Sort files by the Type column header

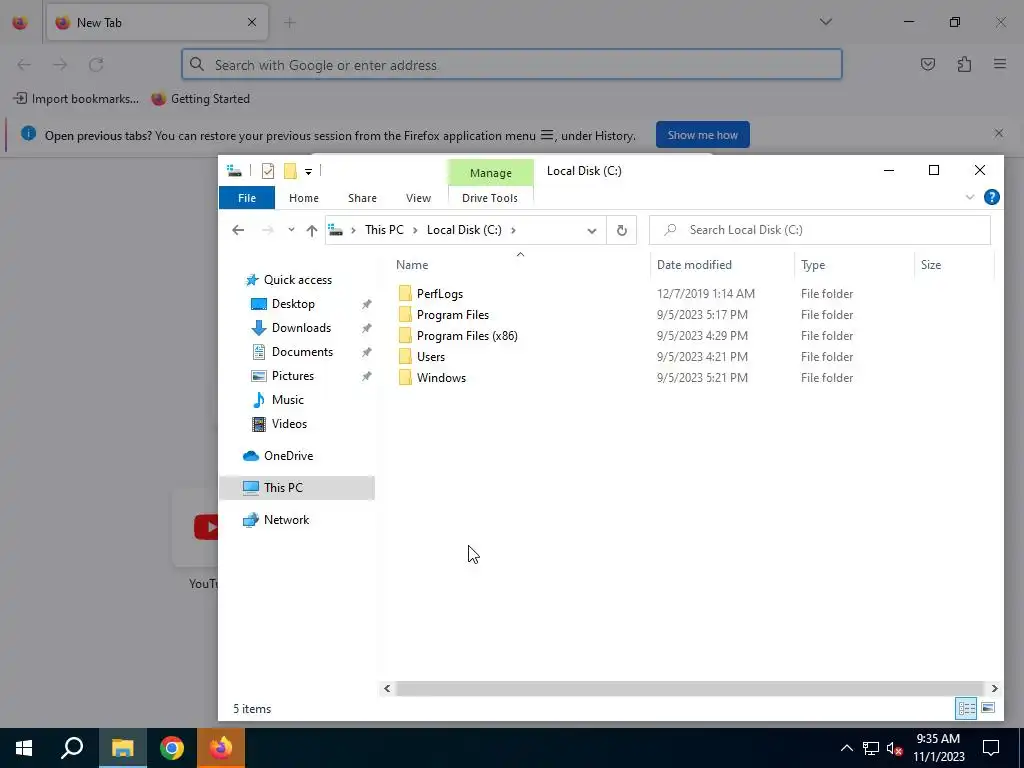(813, 265)
